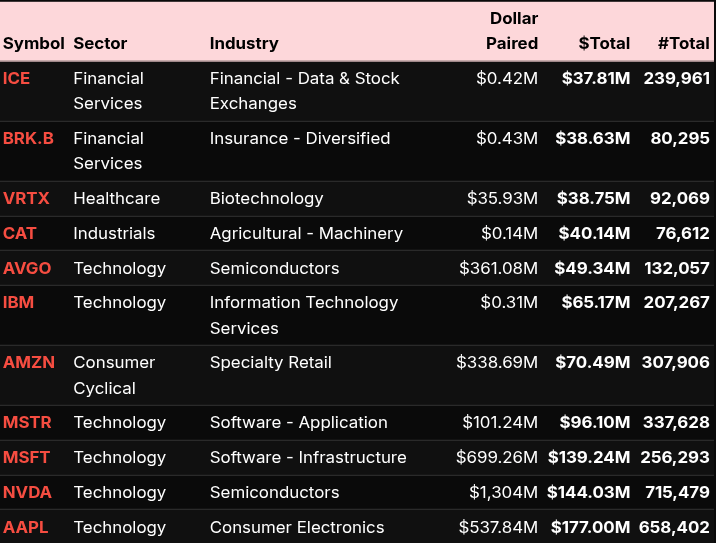
Task: Click the Industry column header
Action: pyautogui.click(x=244, y=43)
